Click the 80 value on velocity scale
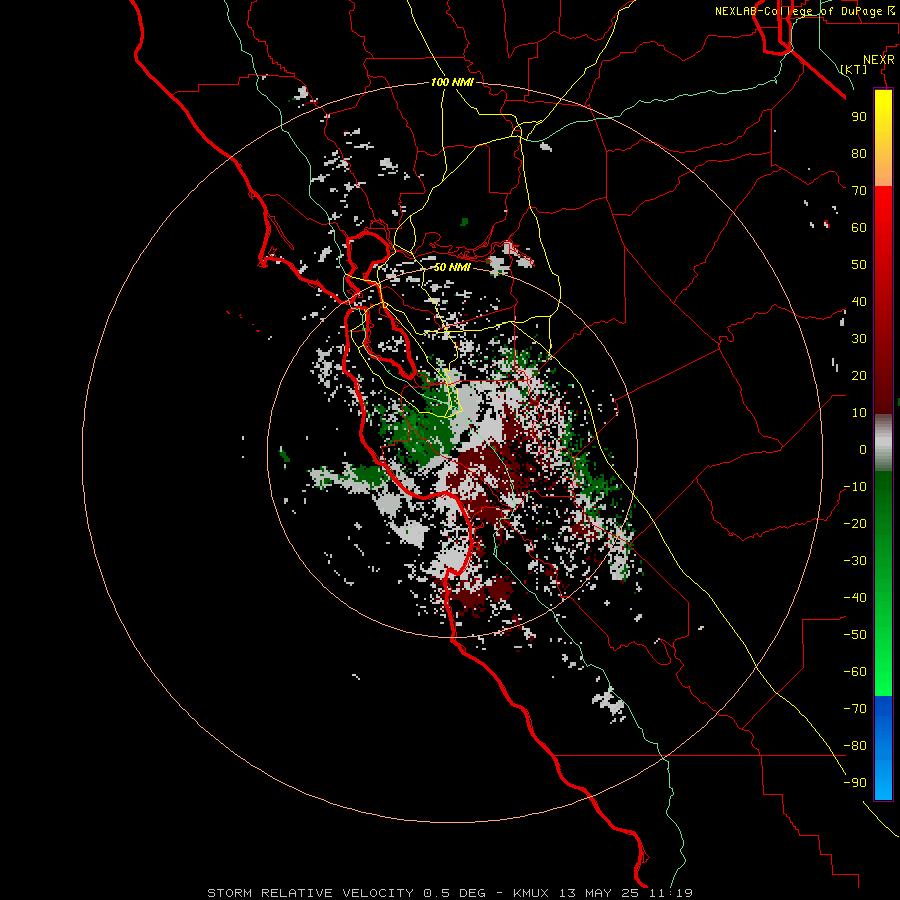This screenshot has width=900, height=900. [859, 153]
